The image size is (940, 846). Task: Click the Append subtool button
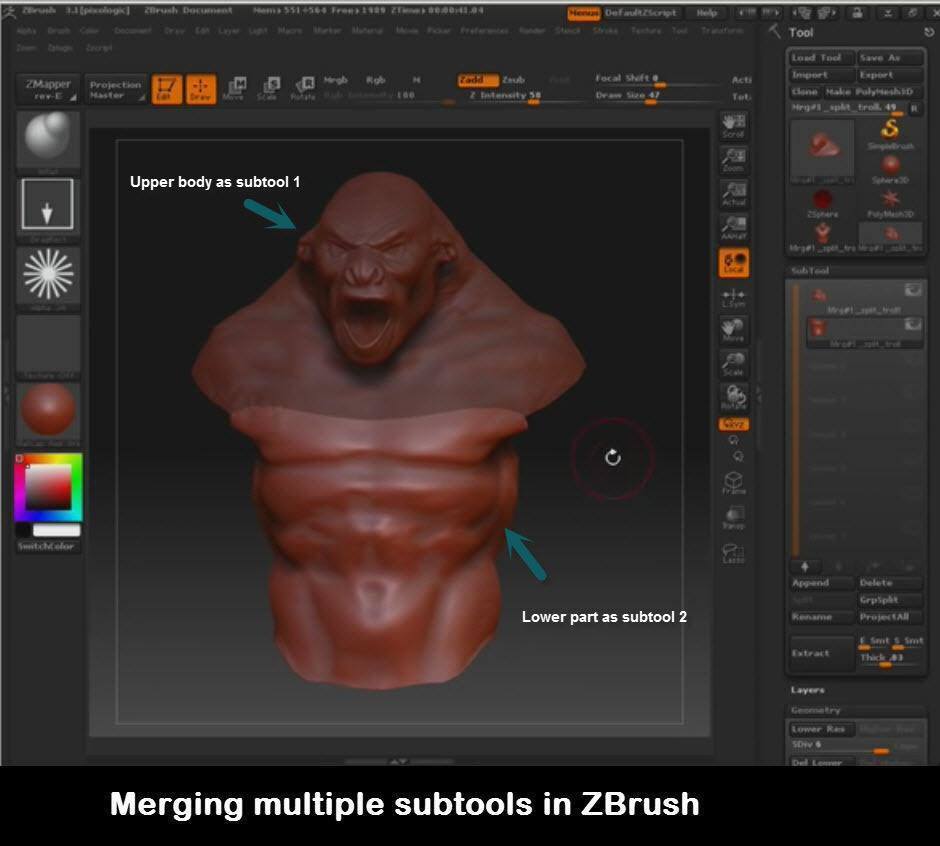[x=821, y=583]
